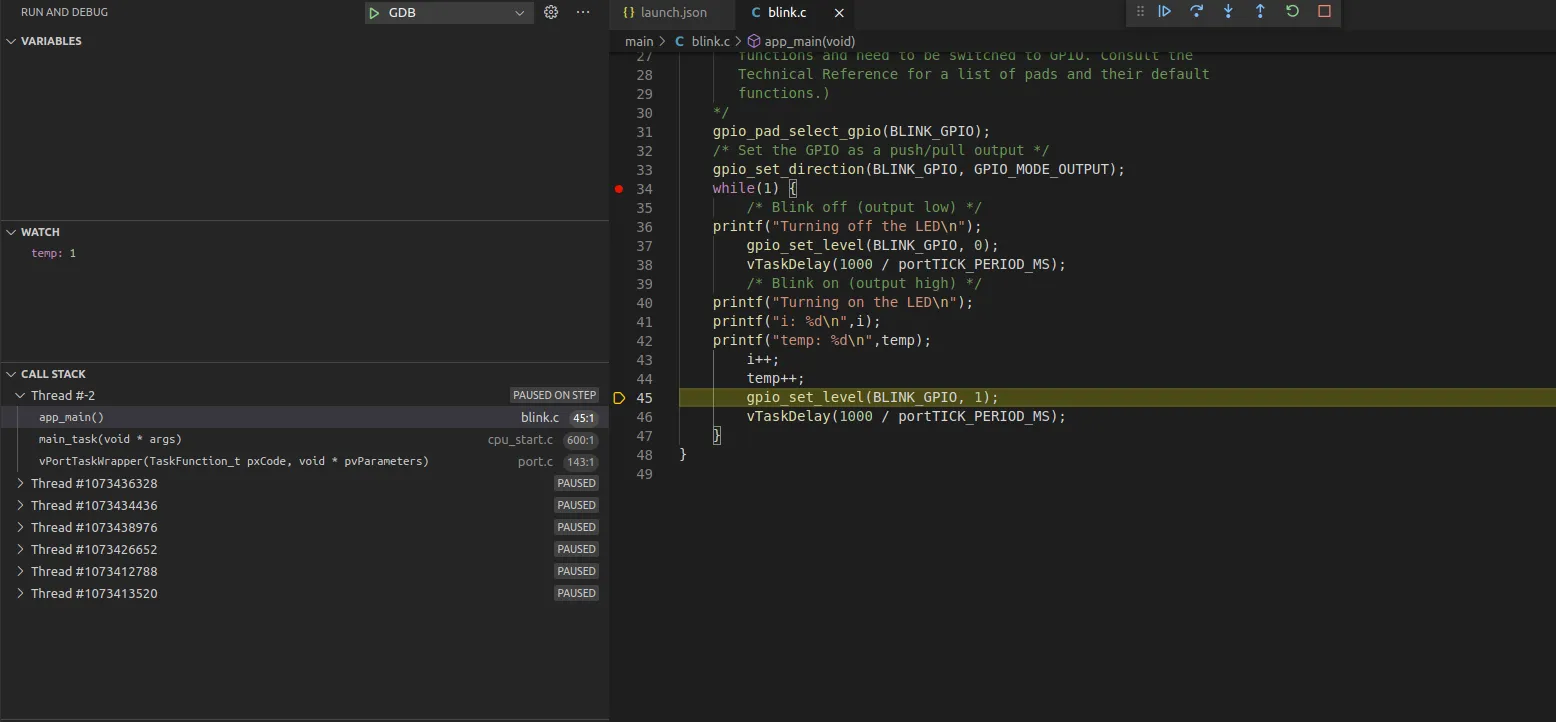The image size is (1556, 722).
Task: Select the vPortTaskWrapper stack frame
Action: click(x=233, y=462)
